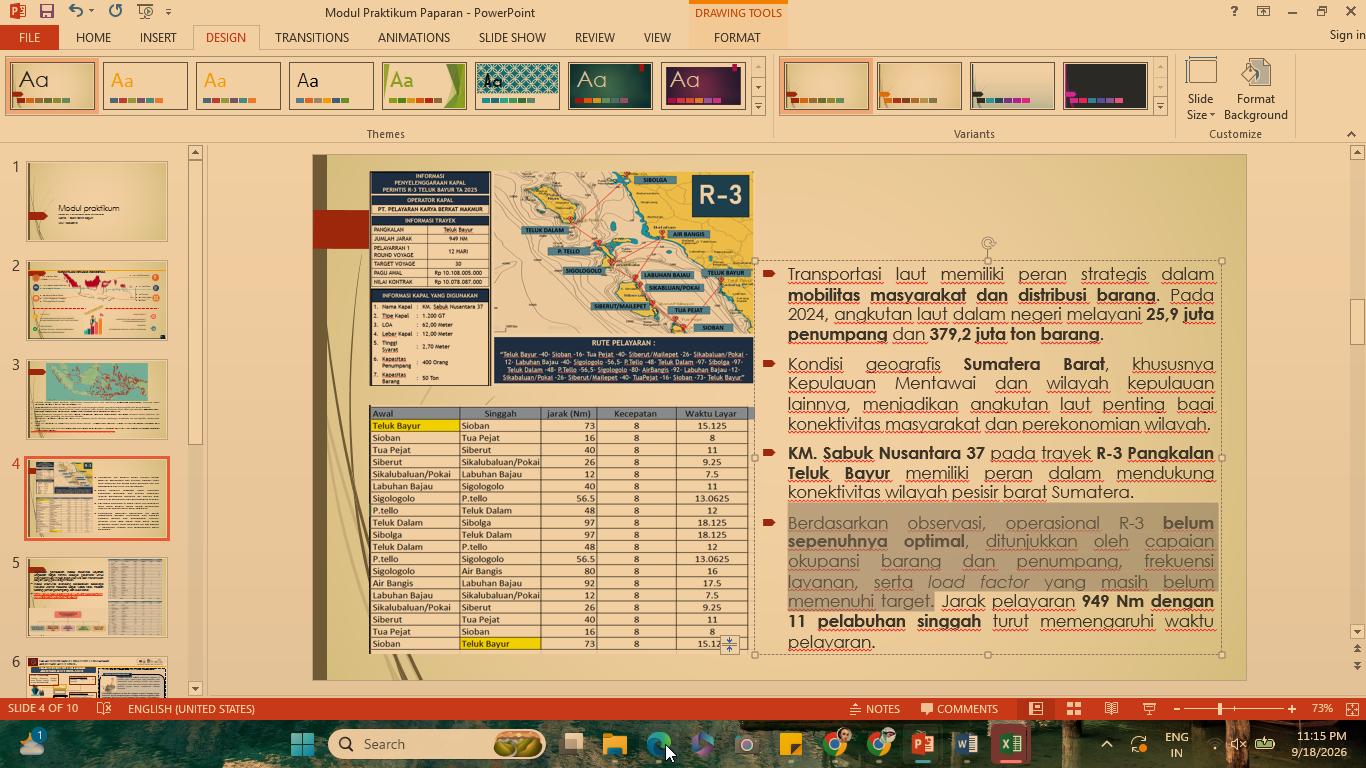
Task: Open the Transitions ribbon tab
Action: (312, 37)
